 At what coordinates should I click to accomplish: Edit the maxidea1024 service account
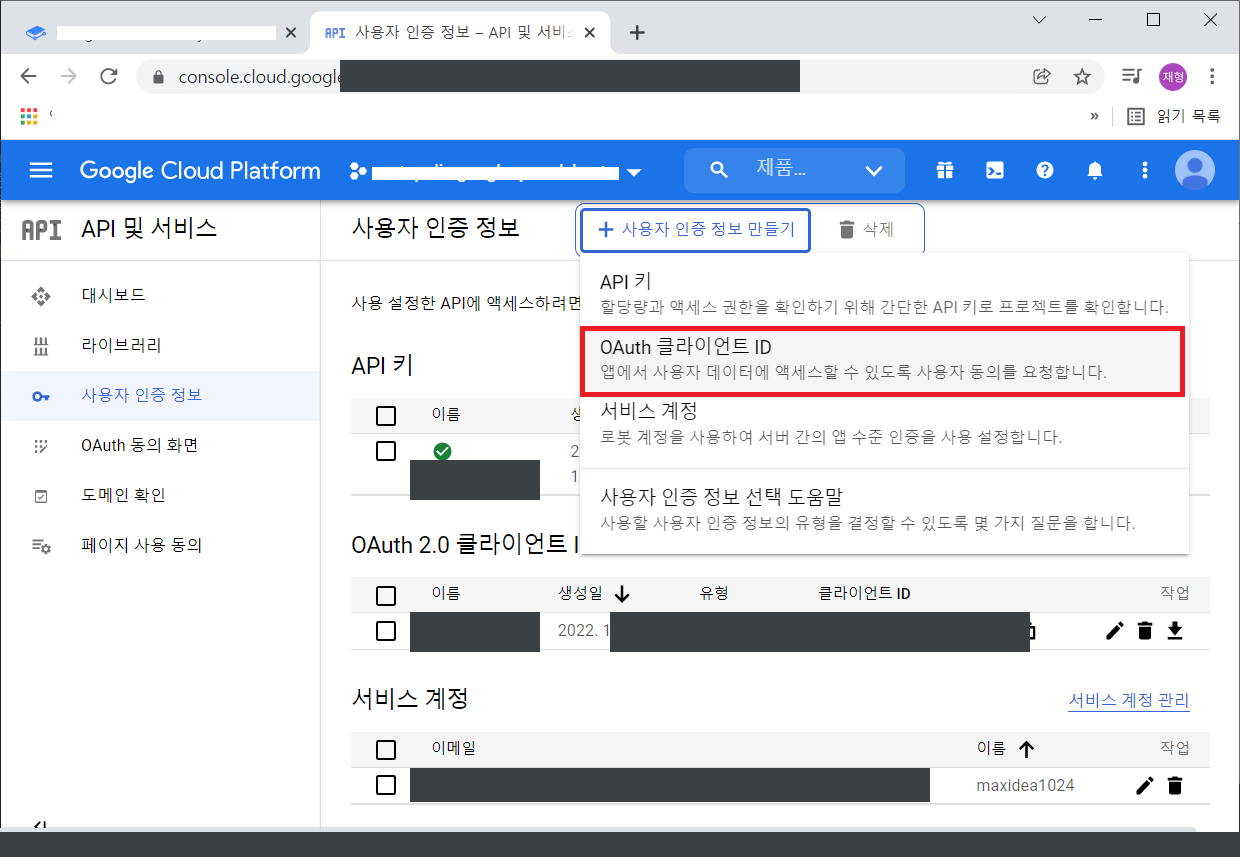pyautogui.click(x=1145, y=785)
